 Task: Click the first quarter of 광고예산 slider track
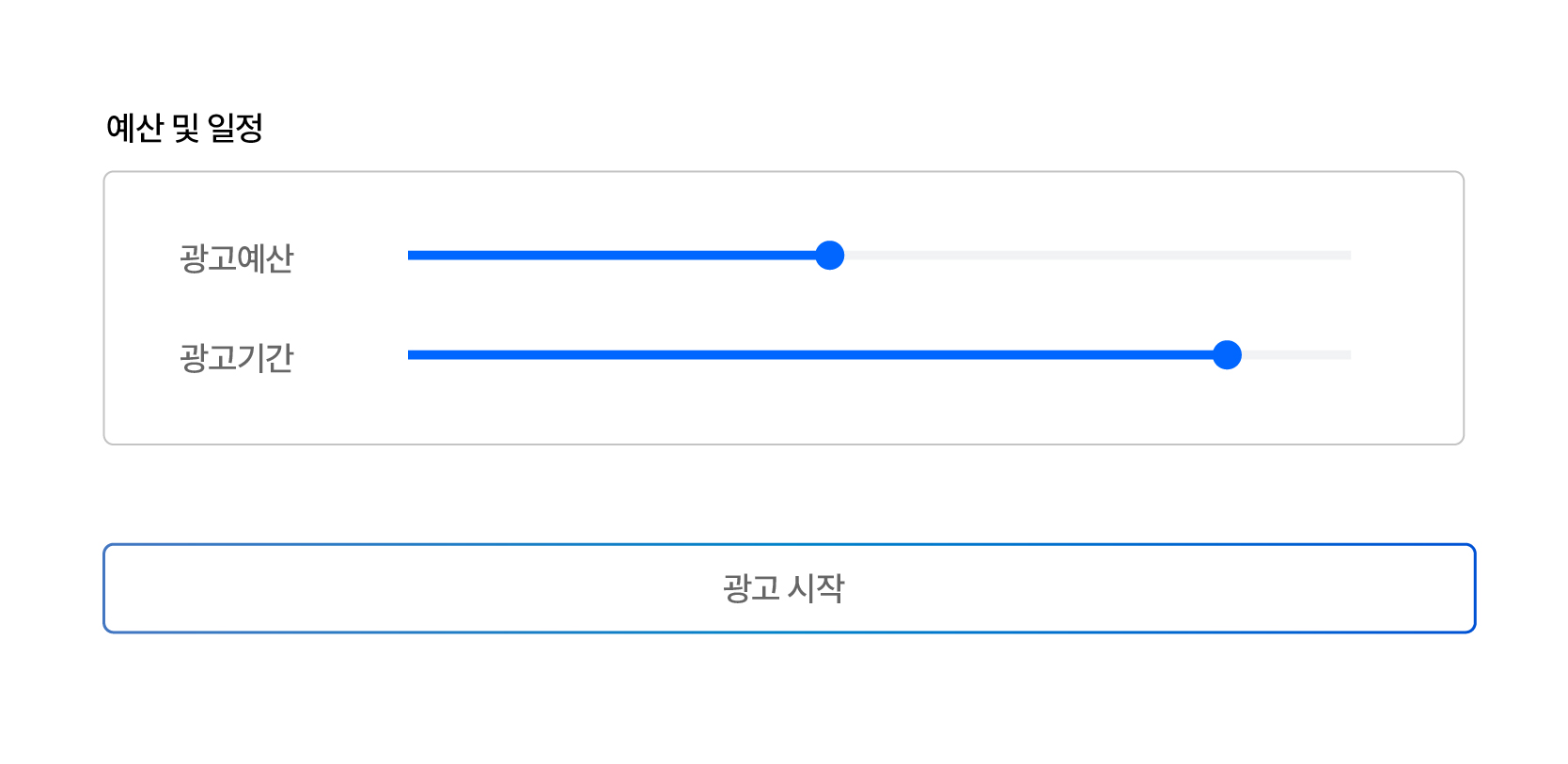(644, 256)
